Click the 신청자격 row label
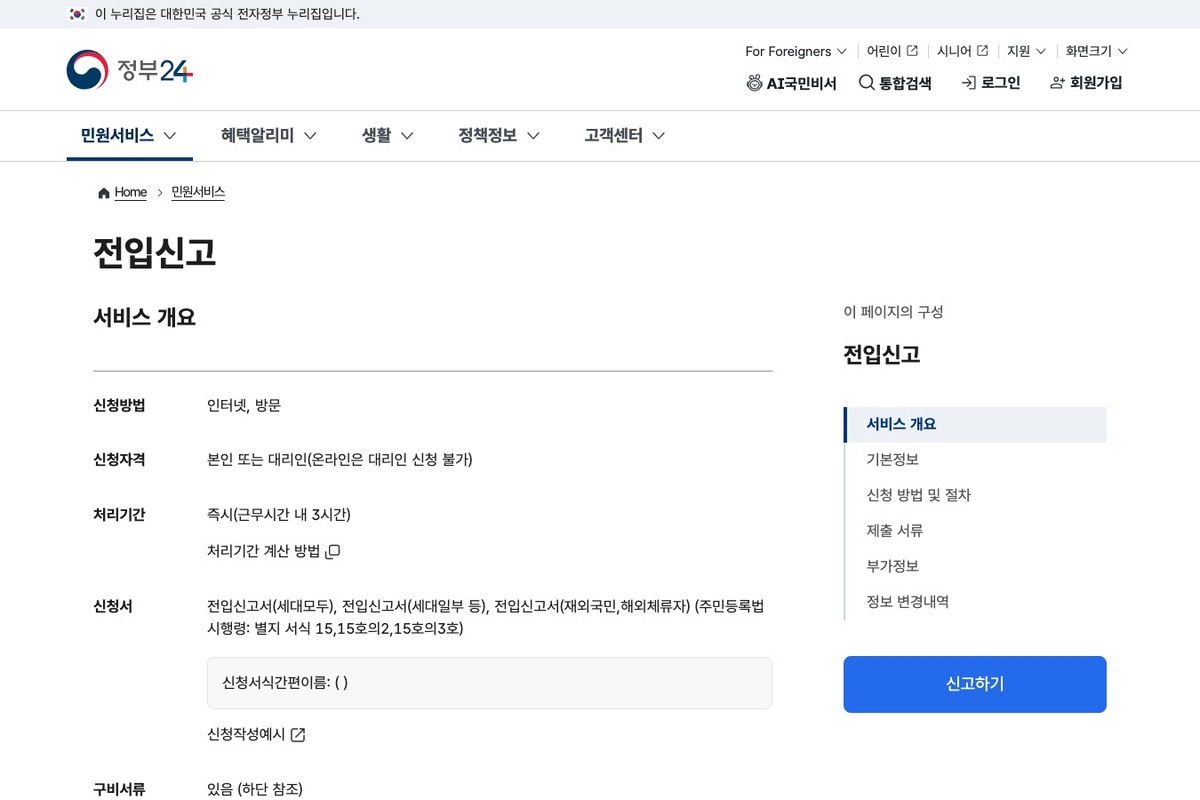The height and width of the screenshot is (800, 1200). [x=119, y=460]
